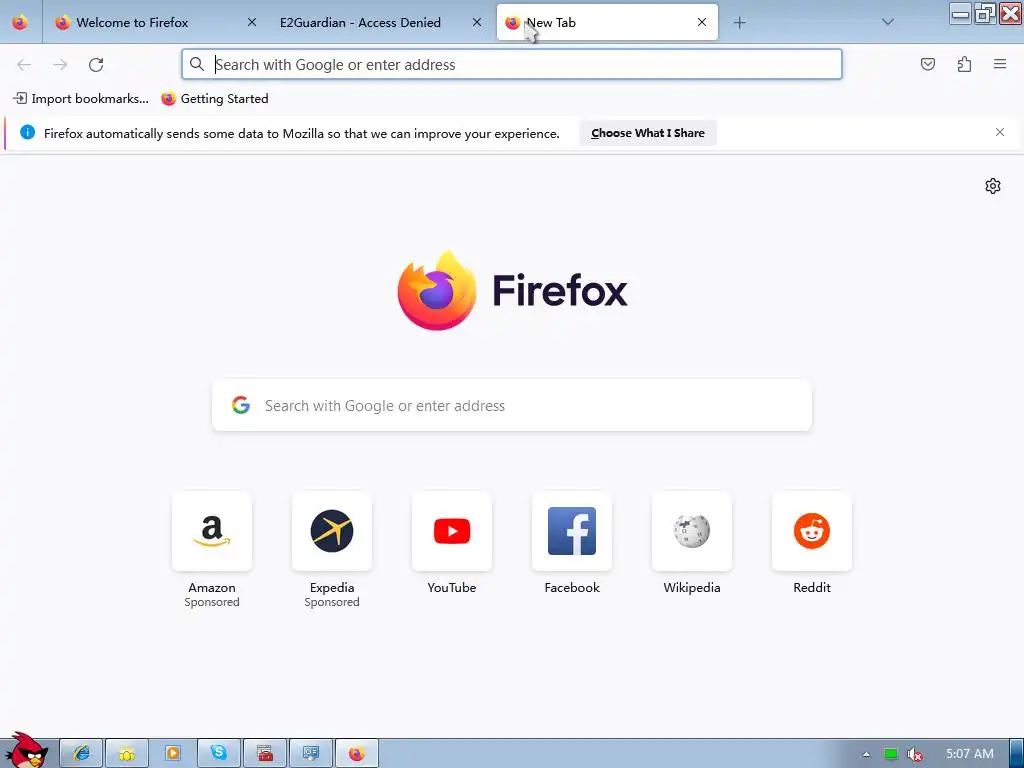
Task: Open the monitor settings taskbar icon
Action: click(x=311, y=754)
